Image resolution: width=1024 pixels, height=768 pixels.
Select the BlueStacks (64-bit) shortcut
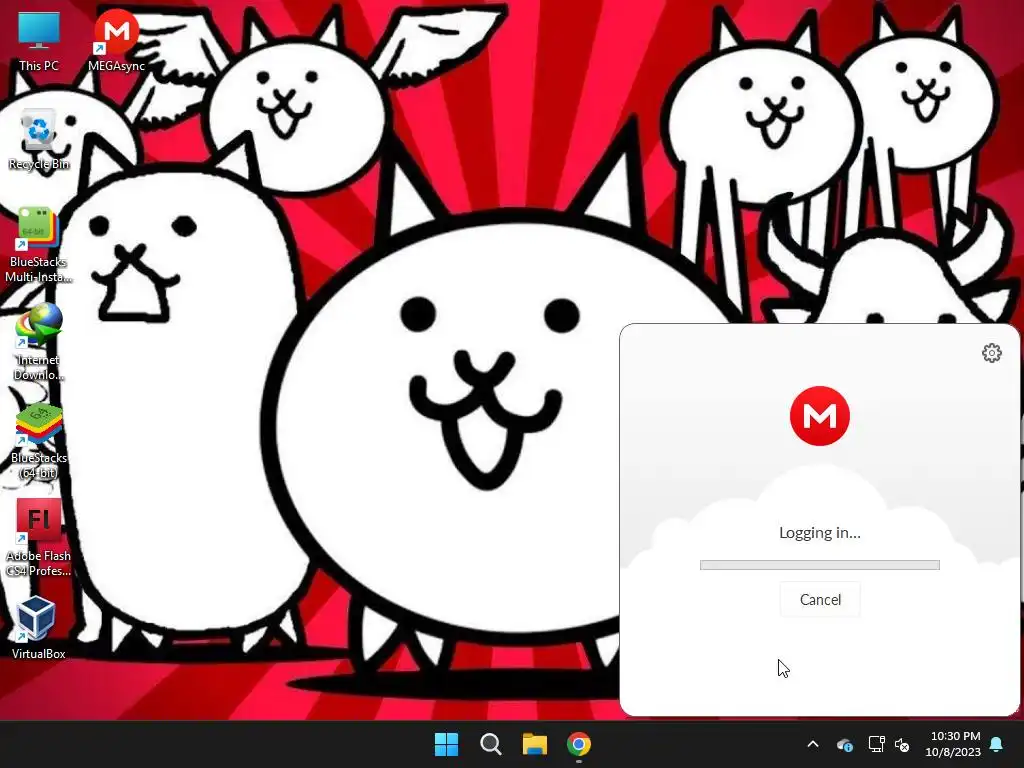(x=39, y=441)
